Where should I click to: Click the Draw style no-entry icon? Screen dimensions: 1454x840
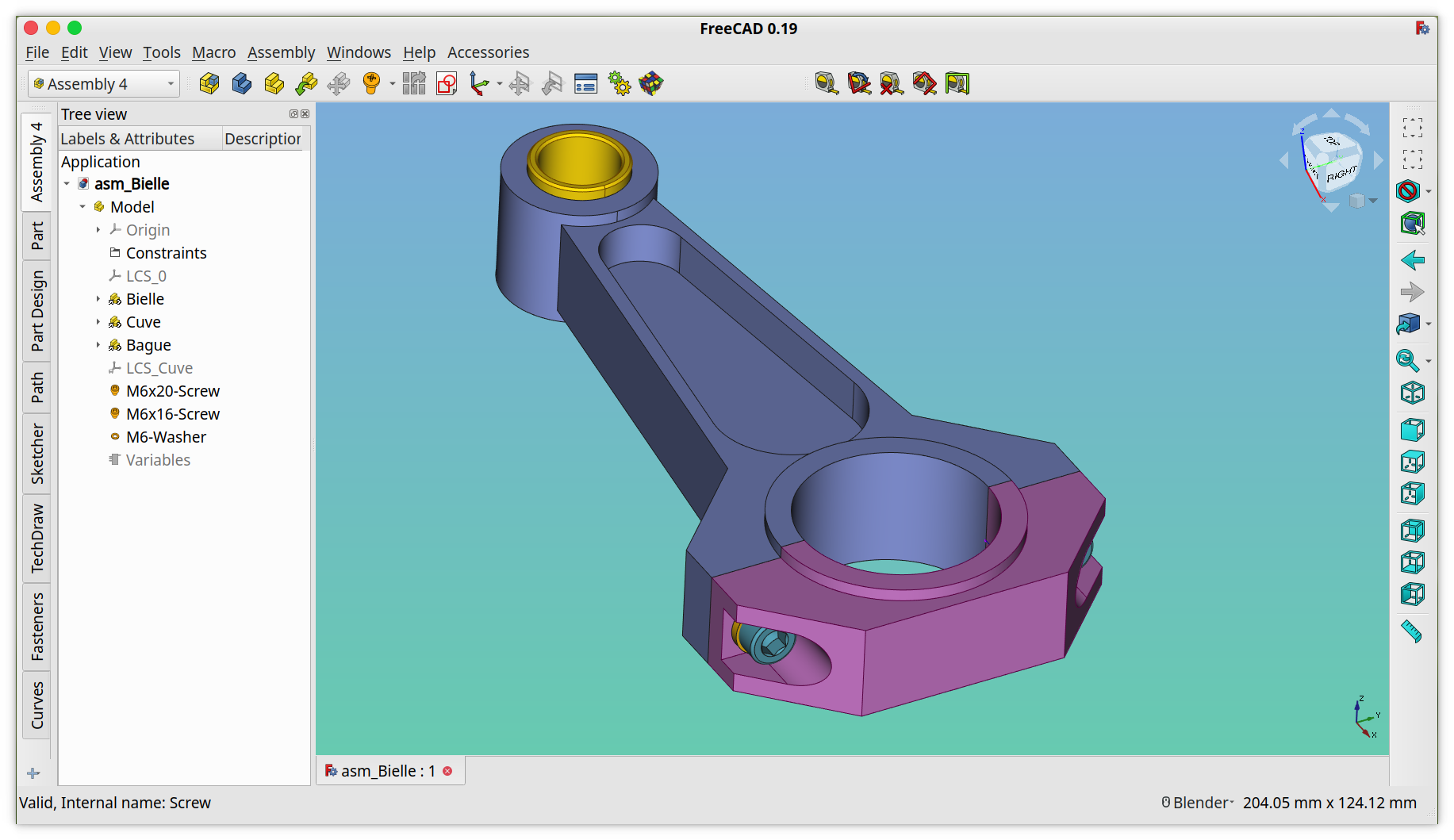click(1408, 191)
